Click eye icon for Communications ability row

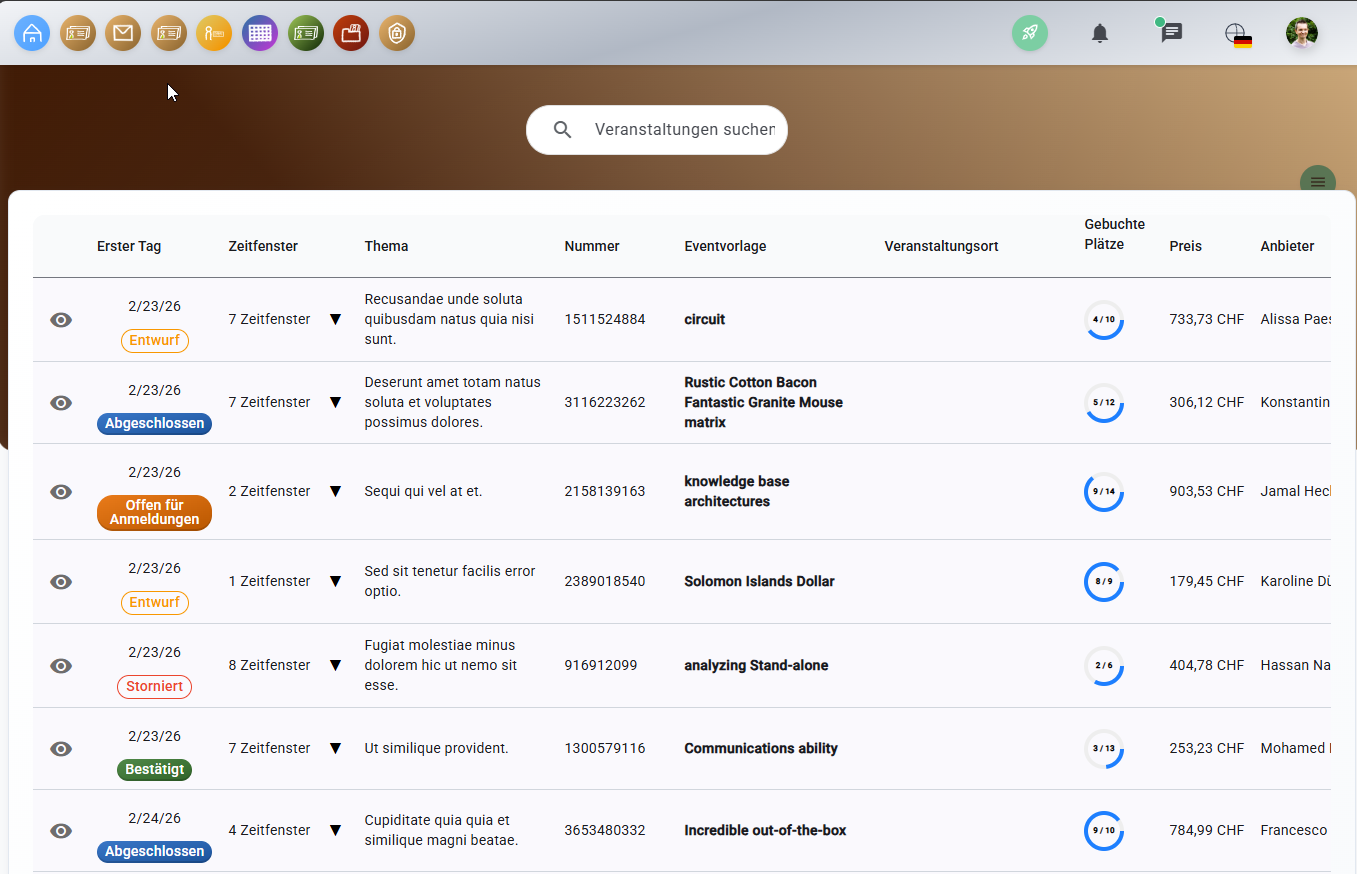[61, 749]
